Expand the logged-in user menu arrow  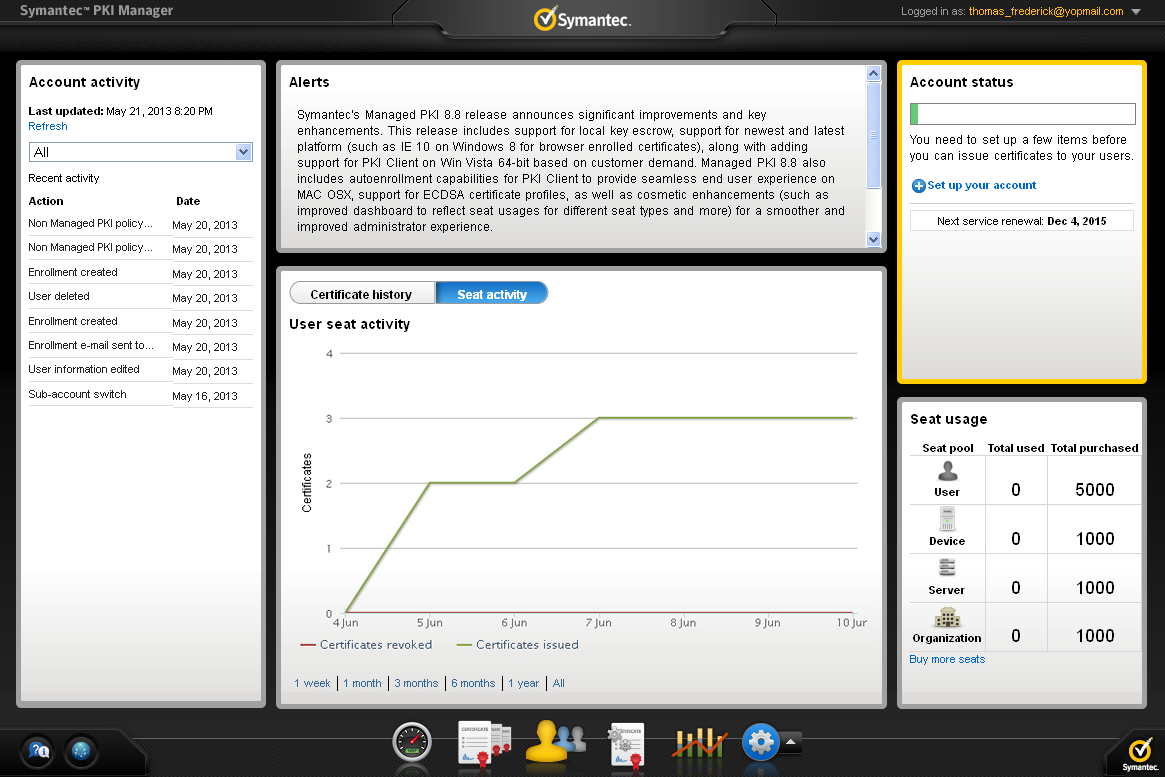click(x=1135, y=12)
